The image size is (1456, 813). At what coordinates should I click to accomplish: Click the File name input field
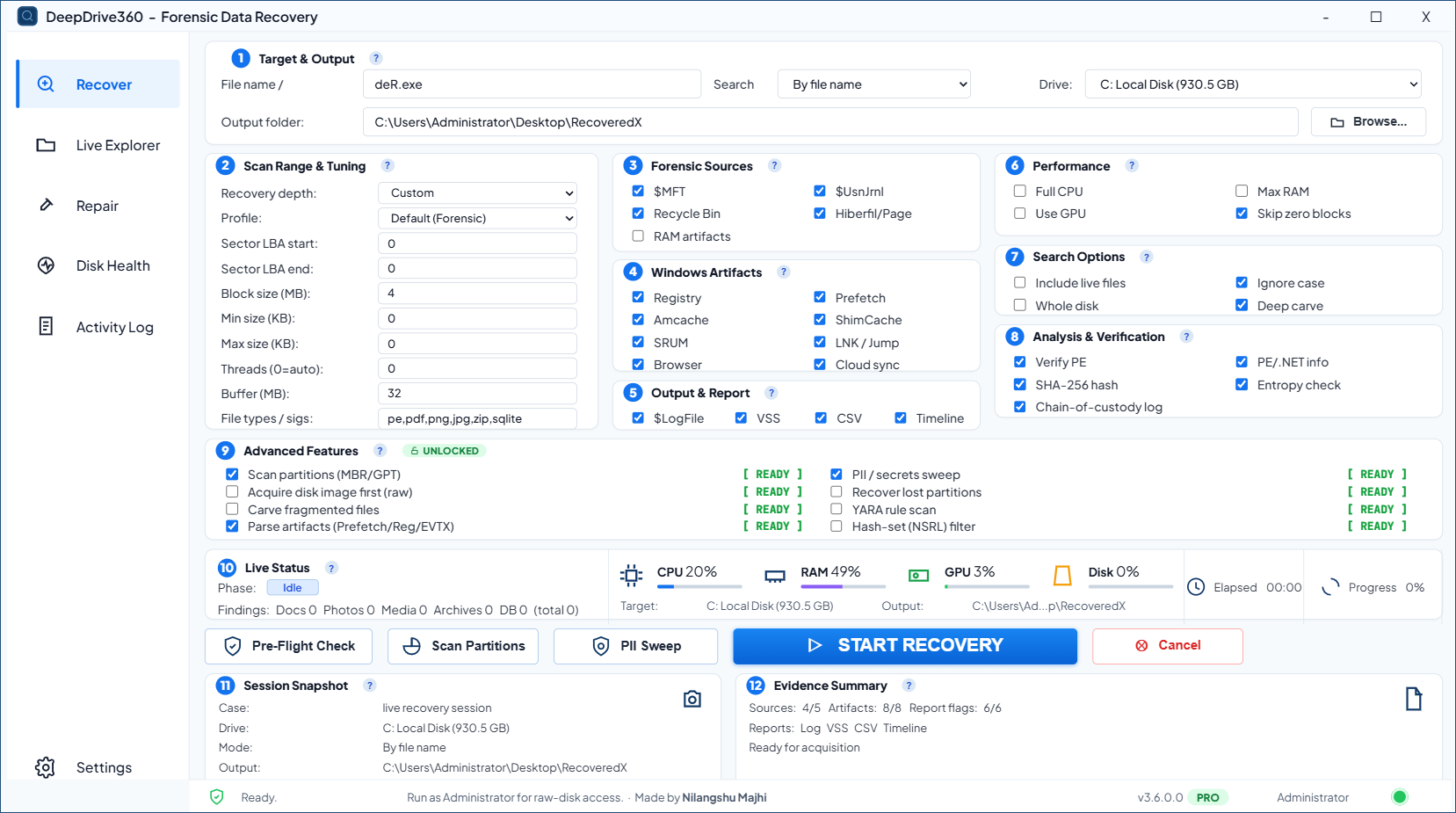pos(532,84)
